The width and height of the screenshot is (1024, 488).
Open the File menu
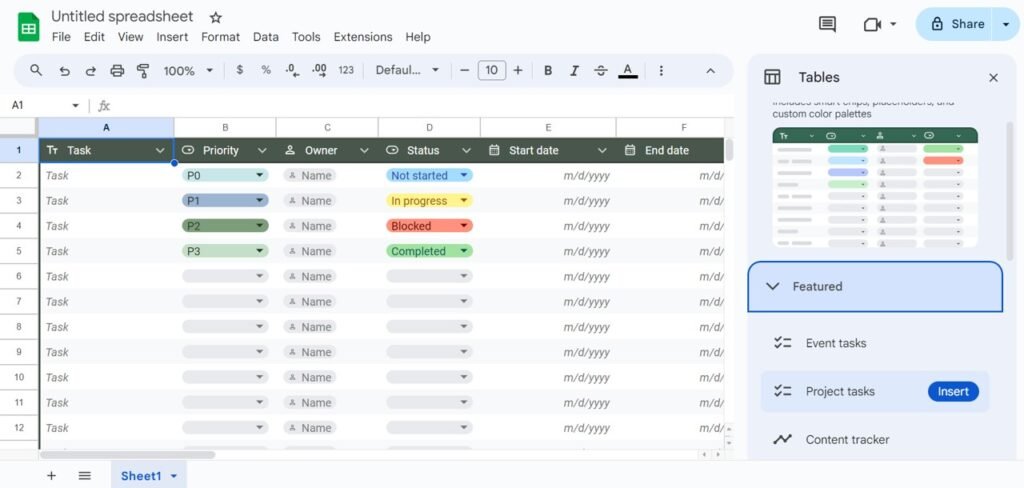coord(61,37)
